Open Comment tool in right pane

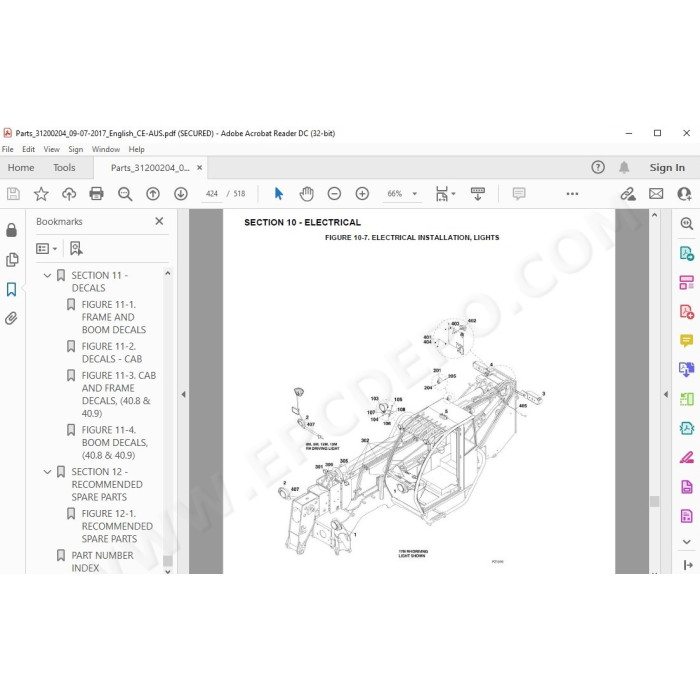click(x=687, y=341)
